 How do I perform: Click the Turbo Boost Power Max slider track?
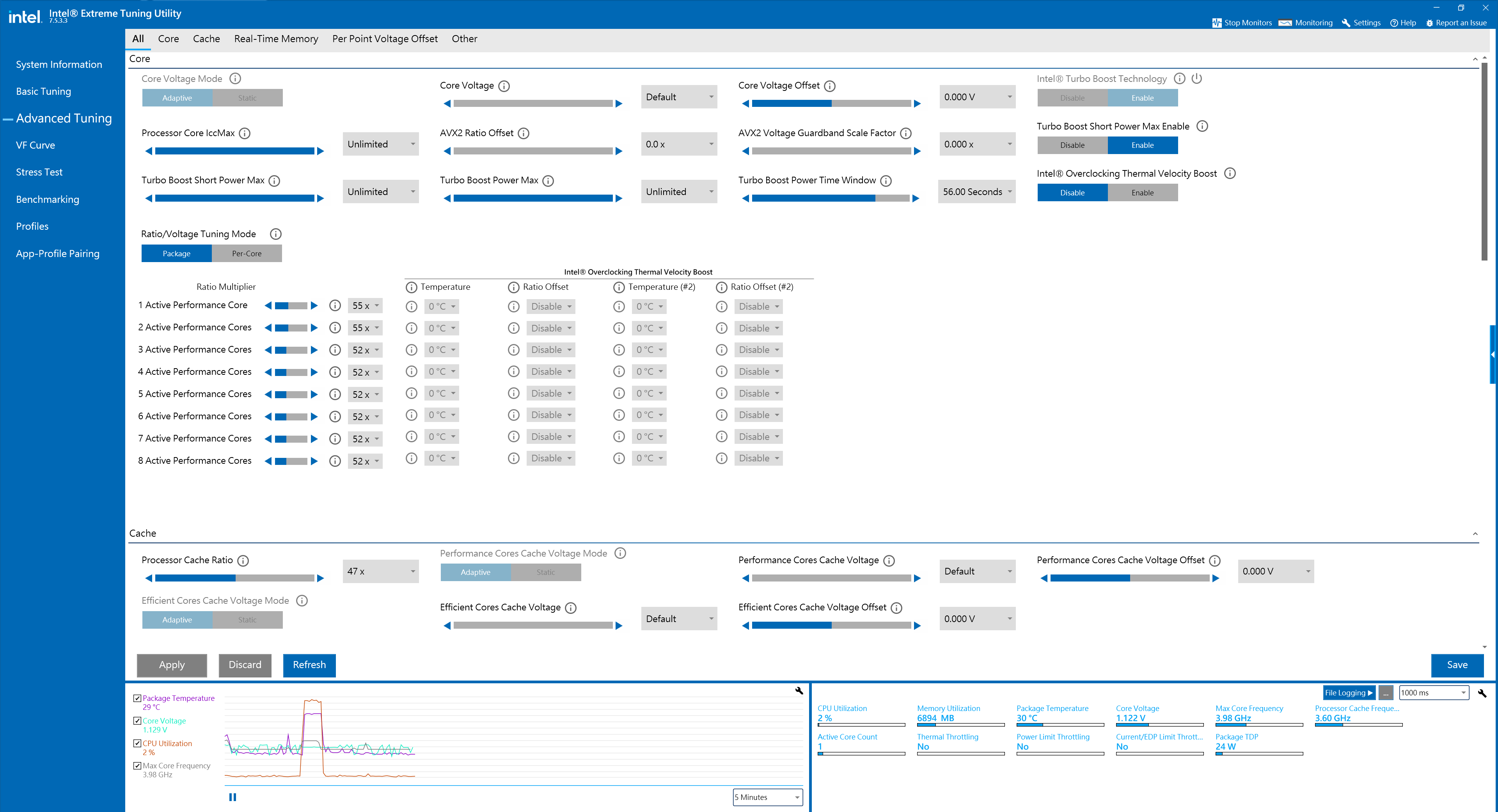[533, 198]
